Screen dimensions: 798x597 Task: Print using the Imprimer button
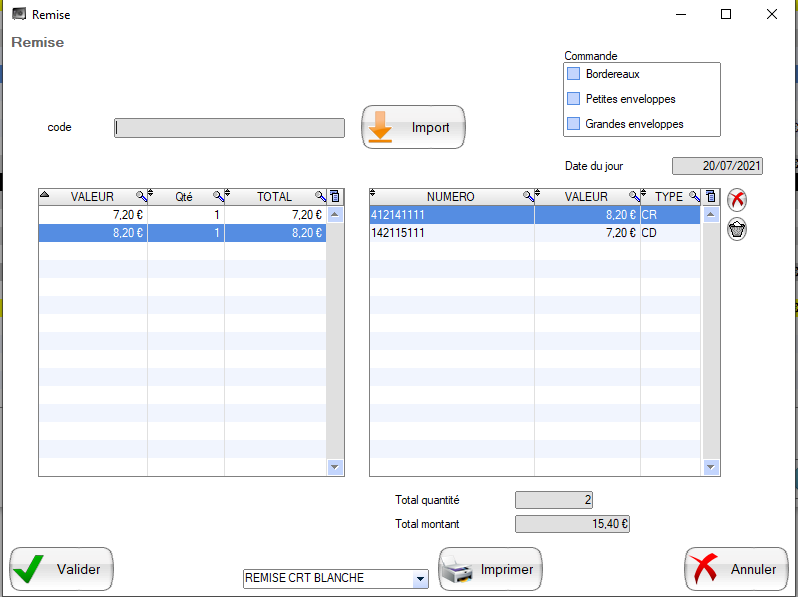click(490, 569)
